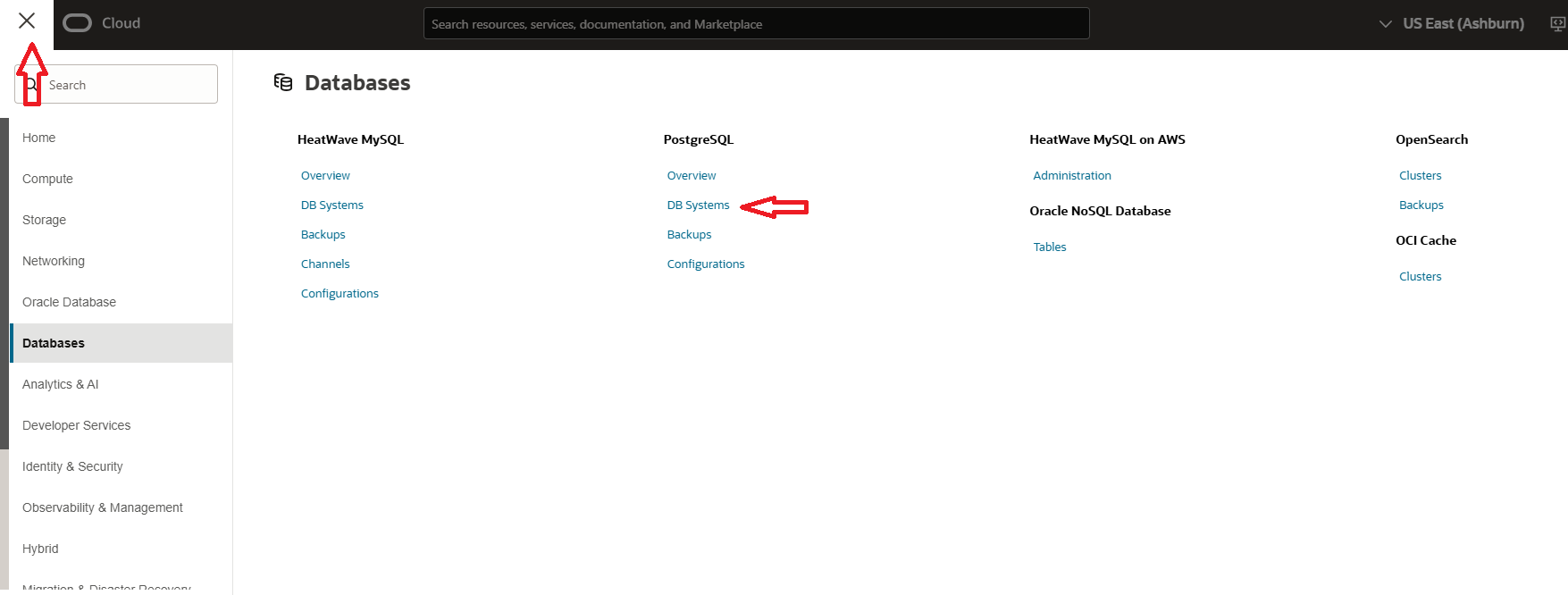Image resolution: width=1568 pixels, height=595 pixels.
Task: Click the Databases heading icon
Action: click(283, 82)
